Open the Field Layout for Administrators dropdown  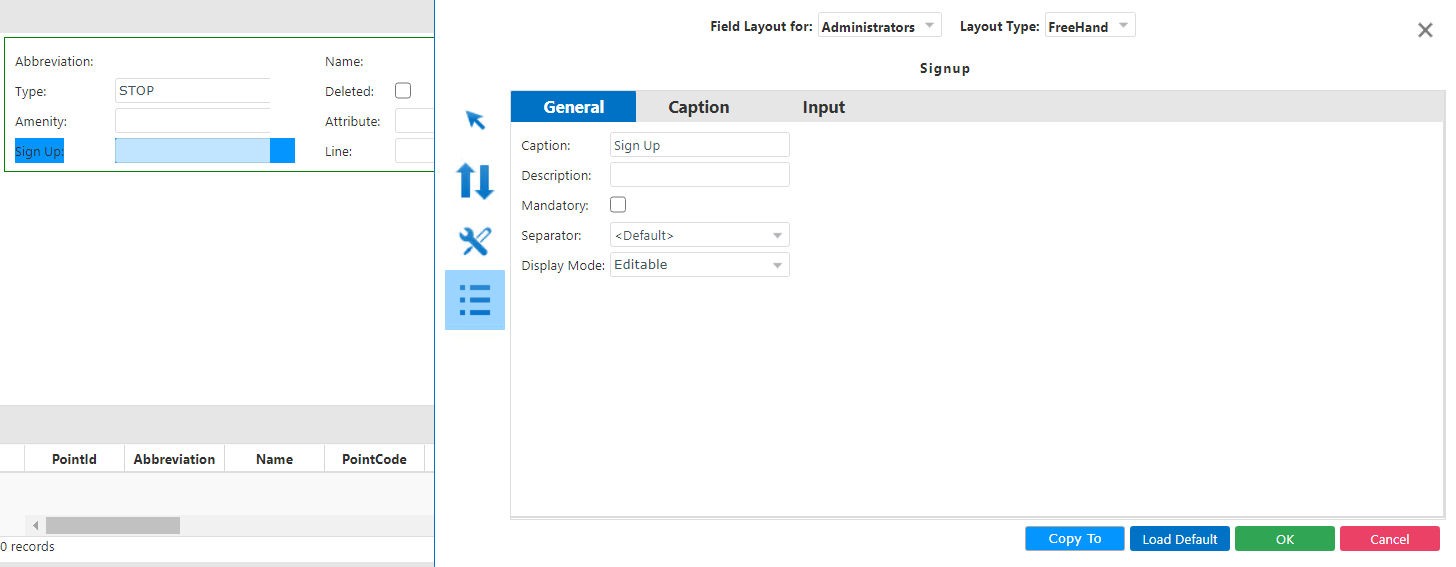coord(879,26)
